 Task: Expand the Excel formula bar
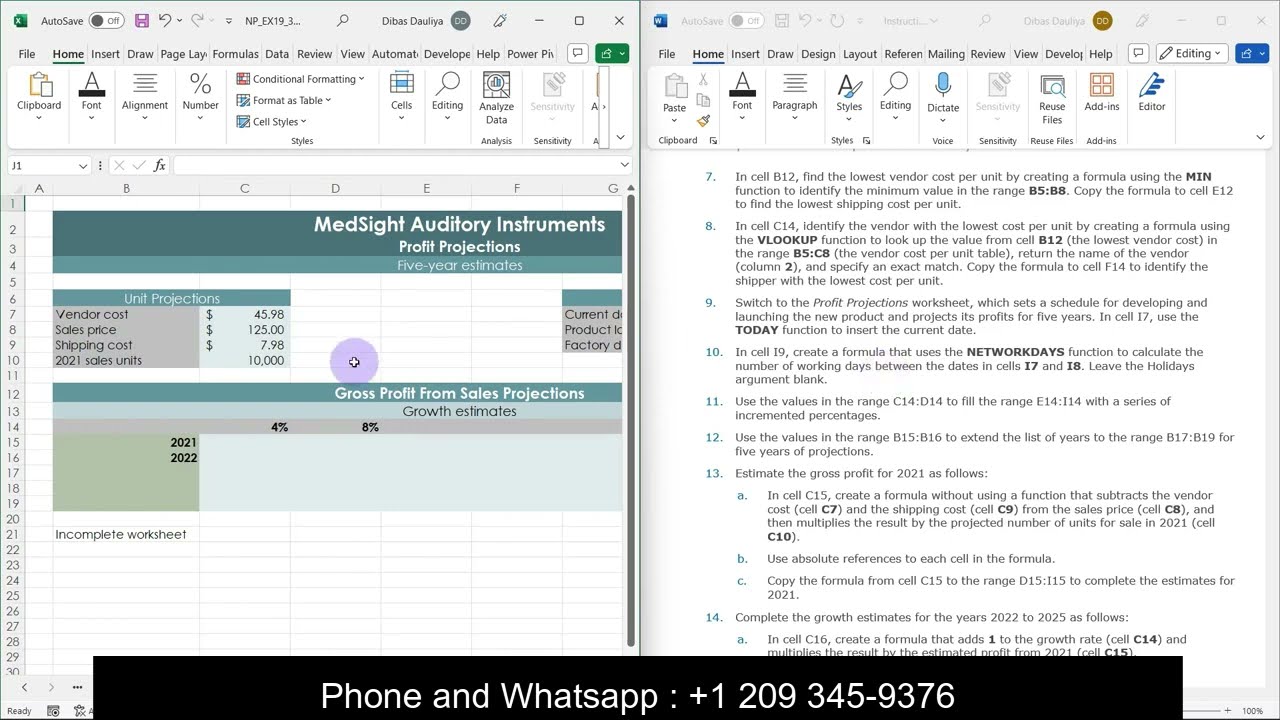tap(625, 165)
